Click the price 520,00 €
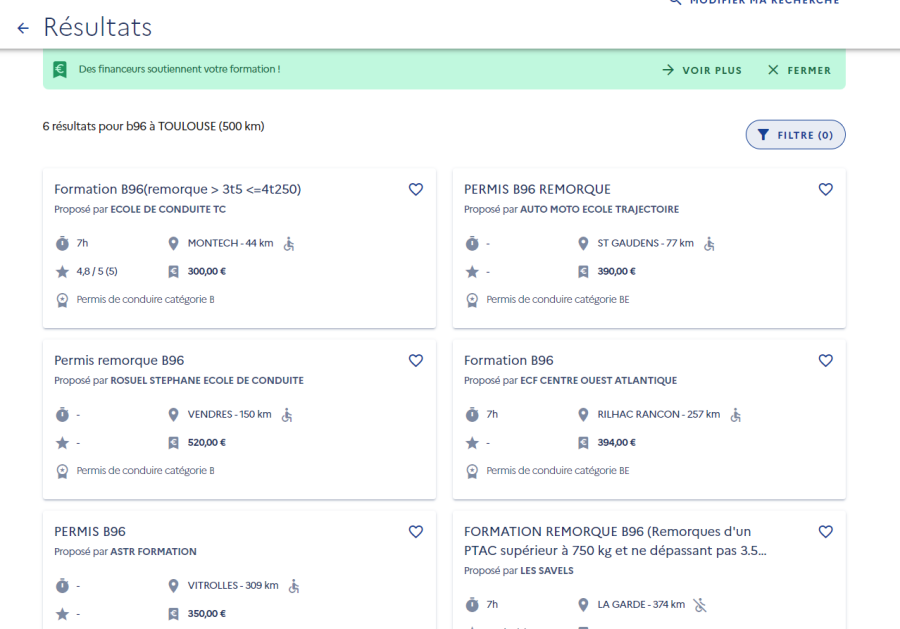This screenshot has height=629, width=900. 207,442
